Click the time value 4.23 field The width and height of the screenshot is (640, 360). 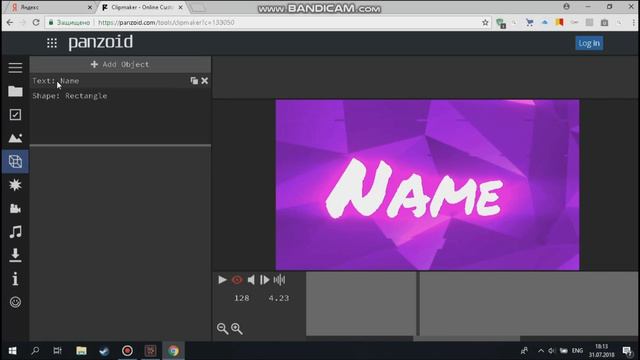tap(279, 298)
